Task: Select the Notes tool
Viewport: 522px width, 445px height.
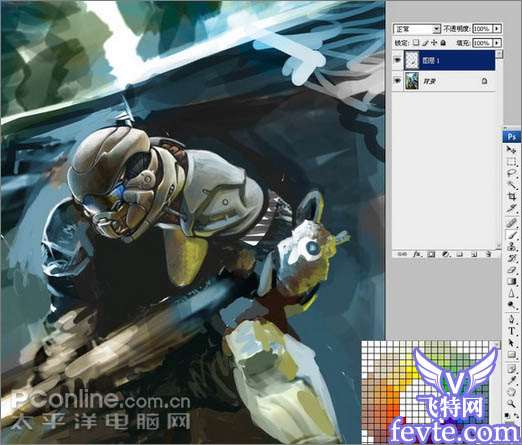Action: coord(511,369)
